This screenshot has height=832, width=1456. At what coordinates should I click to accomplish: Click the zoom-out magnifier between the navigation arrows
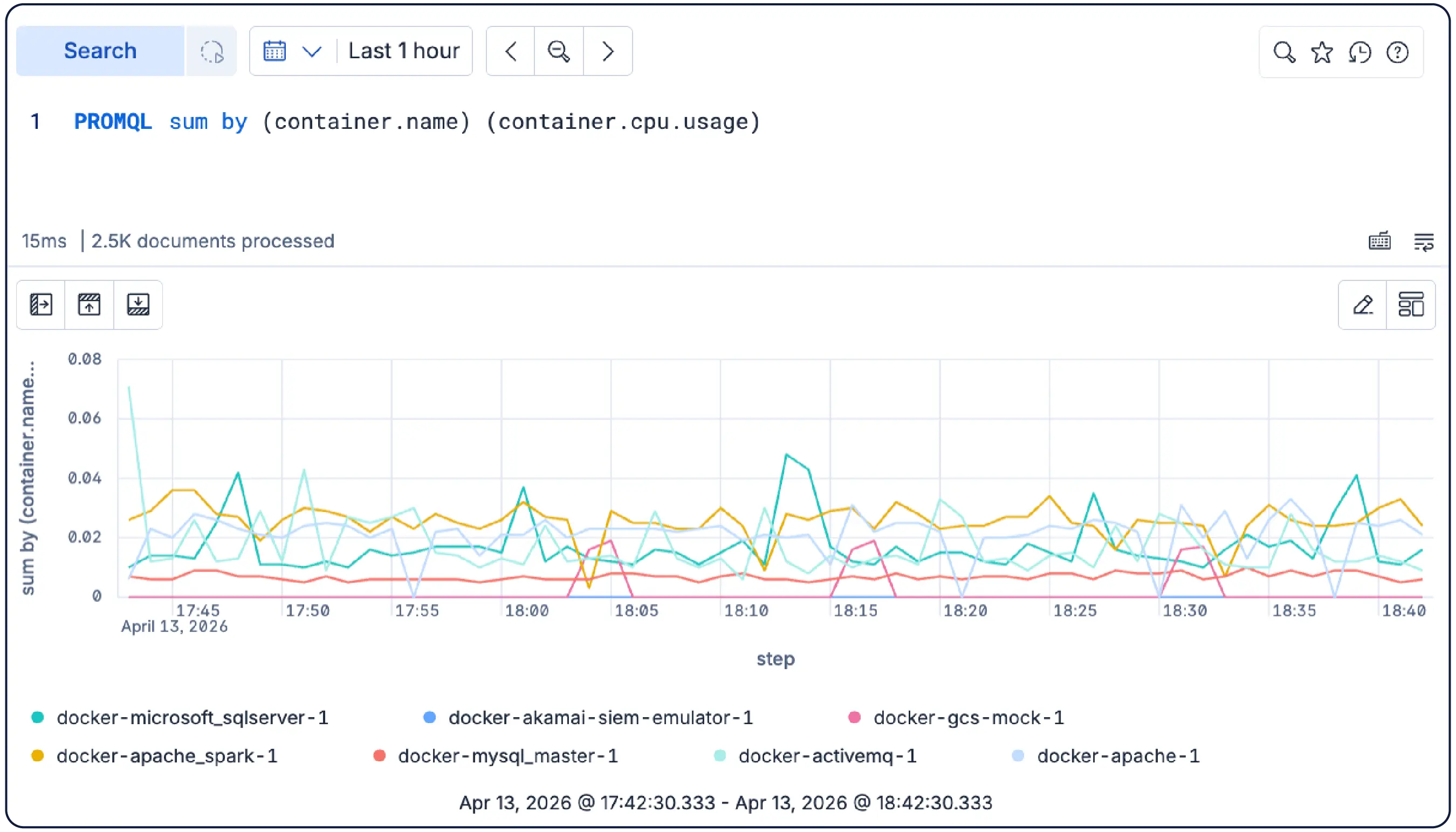(x=559, y=51)
